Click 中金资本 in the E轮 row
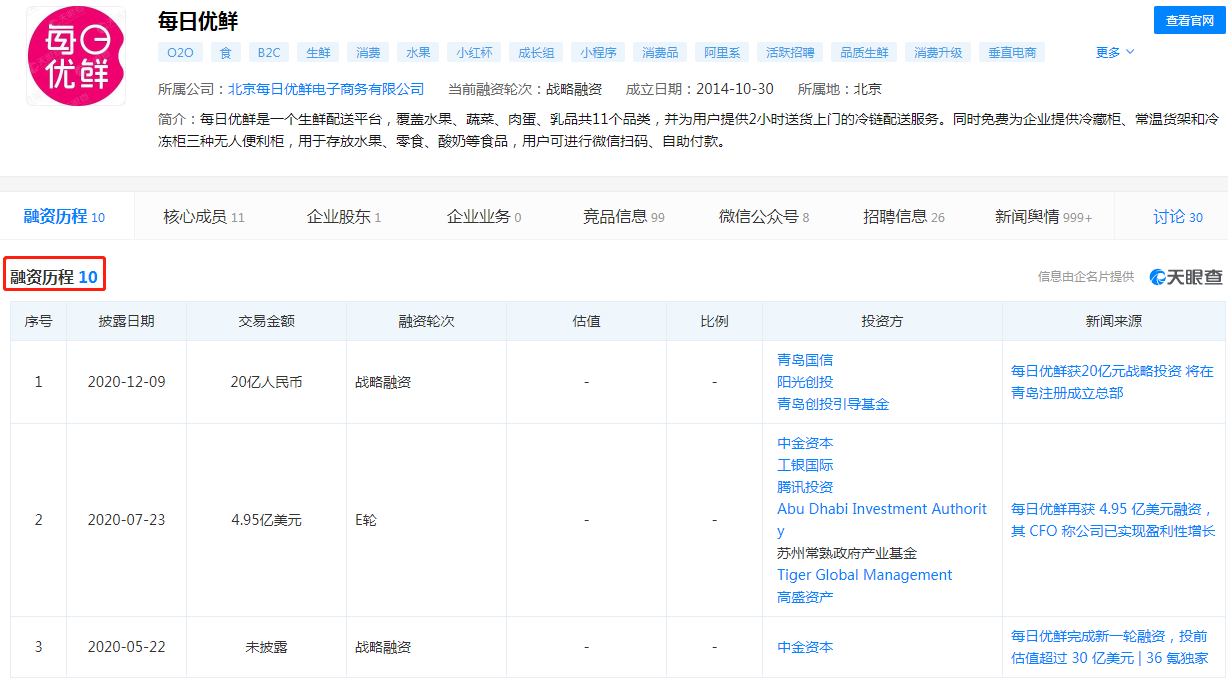 pyautogui.click(x=805, y=443)
